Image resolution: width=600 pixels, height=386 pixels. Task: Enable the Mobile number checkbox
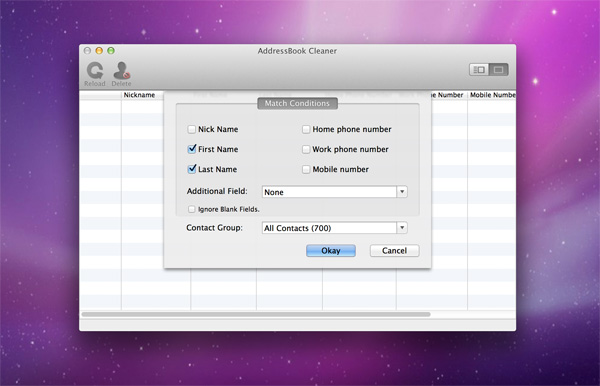tap(306, 169)
